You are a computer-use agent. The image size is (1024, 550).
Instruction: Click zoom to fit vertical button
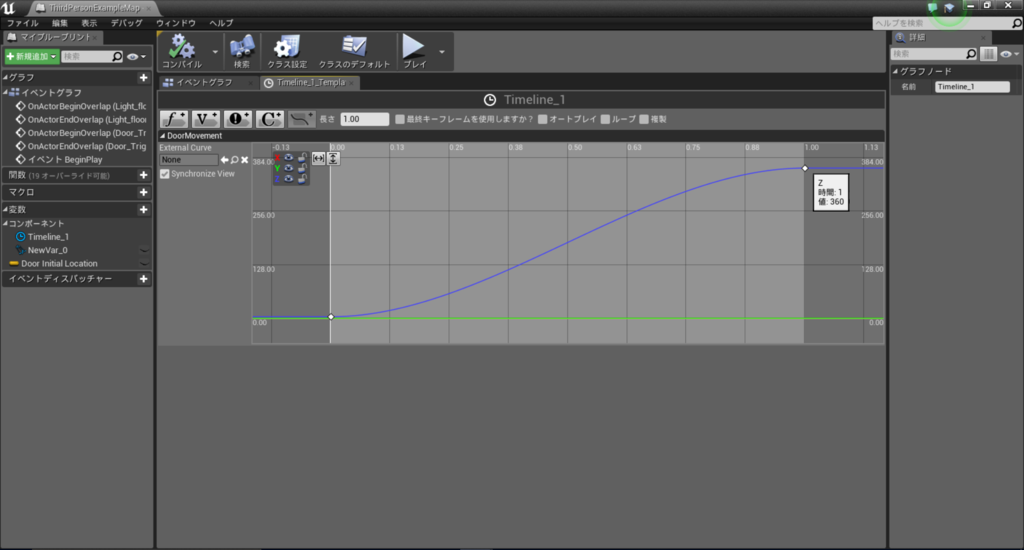coord(333,158)
